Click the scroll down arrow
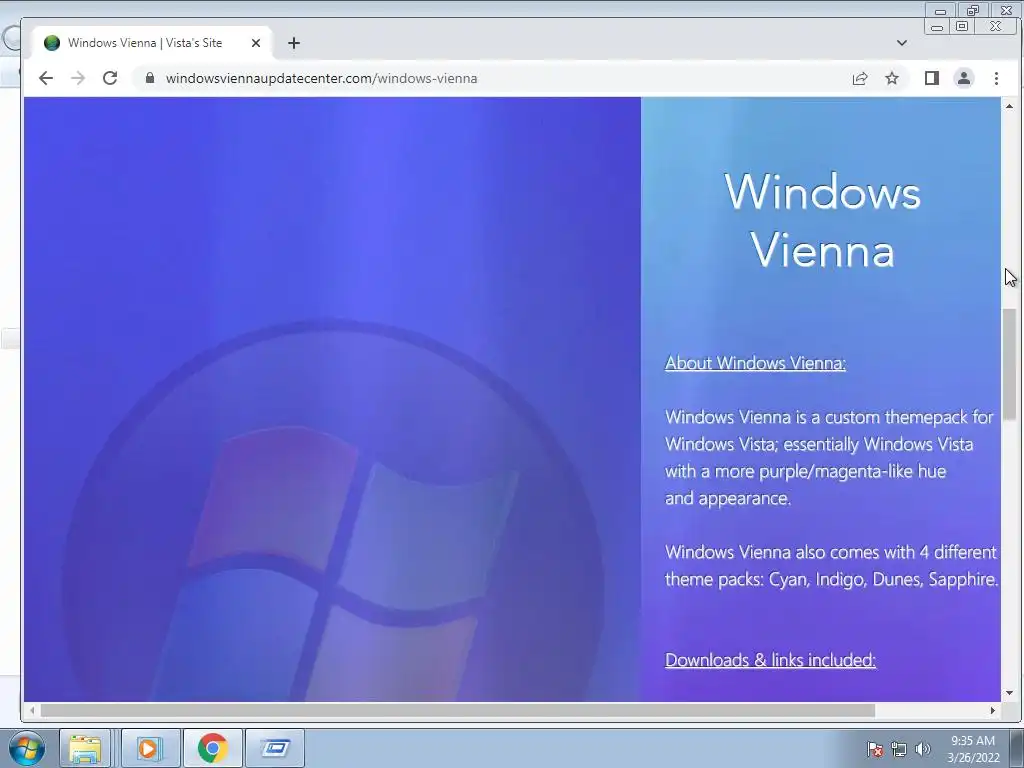 (x=1010, y=693)
